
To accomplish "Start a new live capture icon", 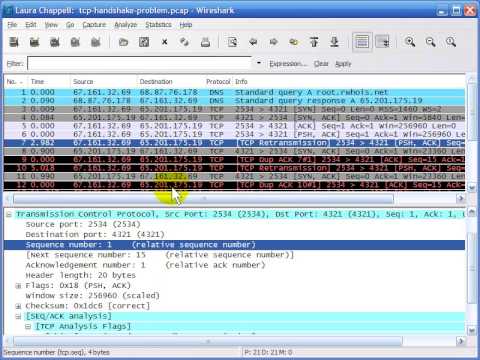I will (55, 42).
